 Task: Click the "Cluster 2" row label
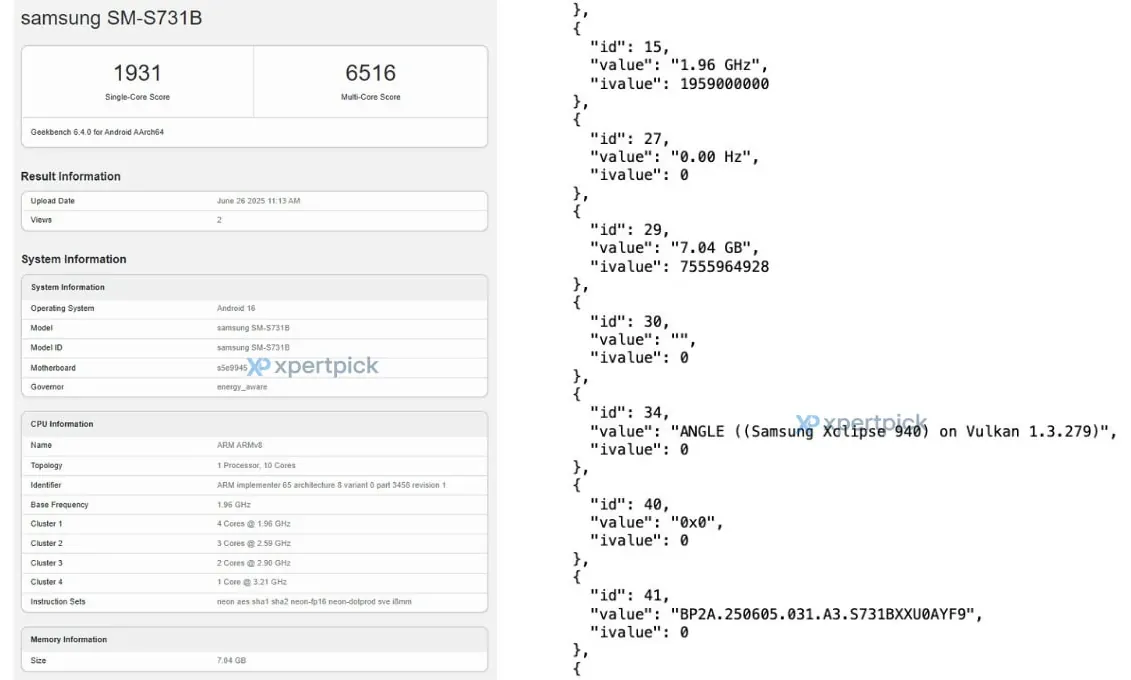tap(46, 543)
